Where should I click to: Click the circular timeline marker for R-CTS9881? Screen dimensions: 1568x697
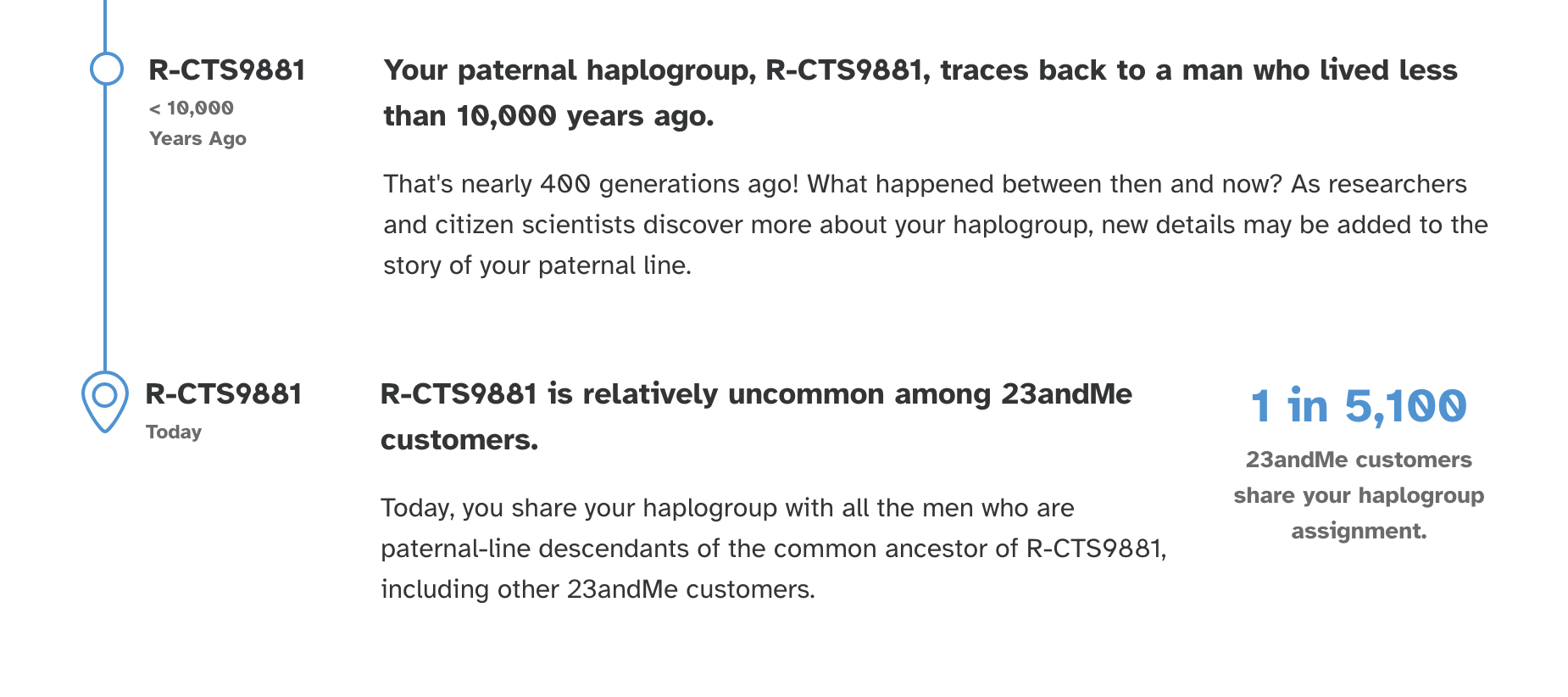107,69
